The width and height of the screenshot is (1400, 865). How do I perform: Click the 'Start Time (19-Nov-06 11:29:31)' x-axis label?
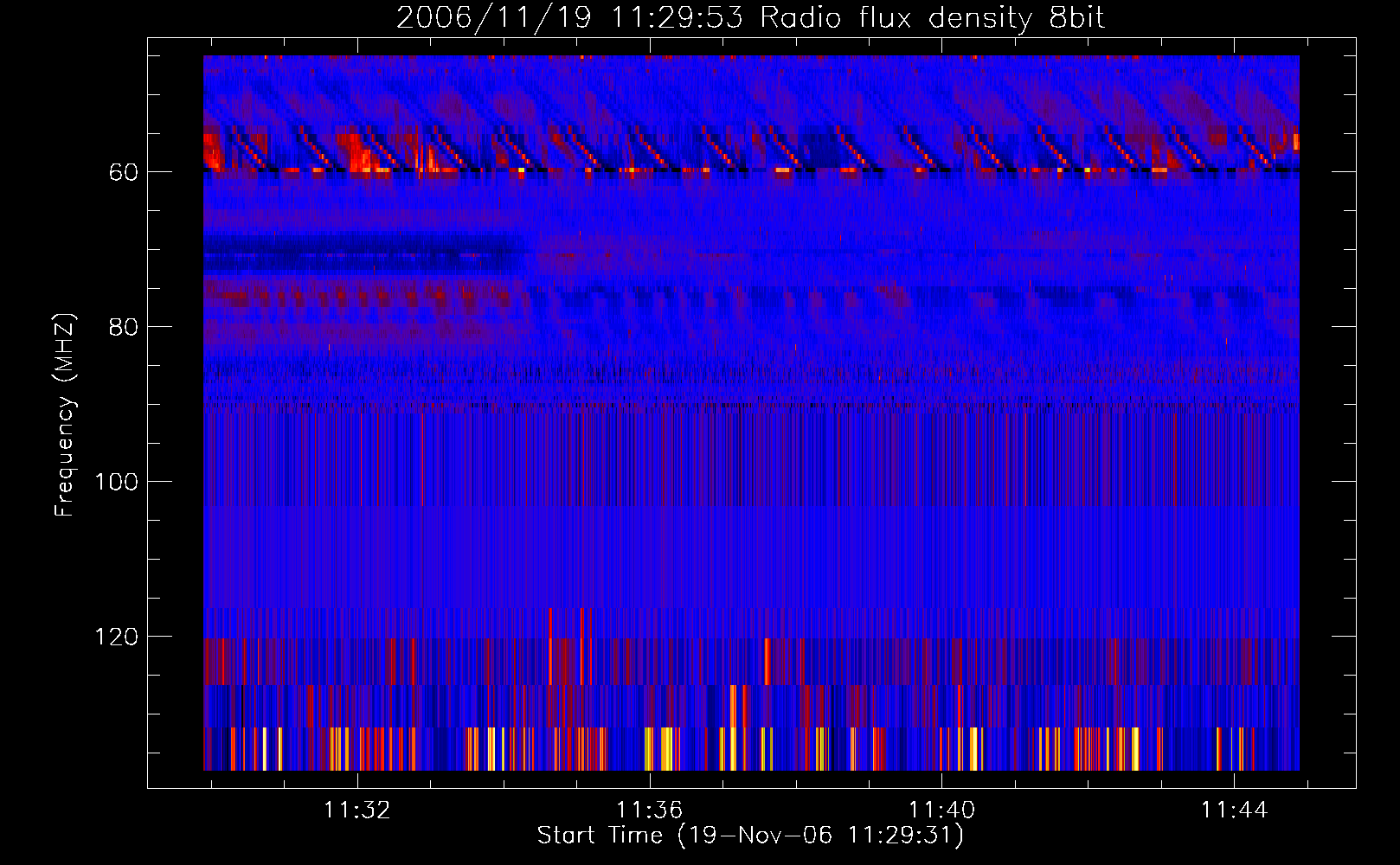tap(750, 836)
